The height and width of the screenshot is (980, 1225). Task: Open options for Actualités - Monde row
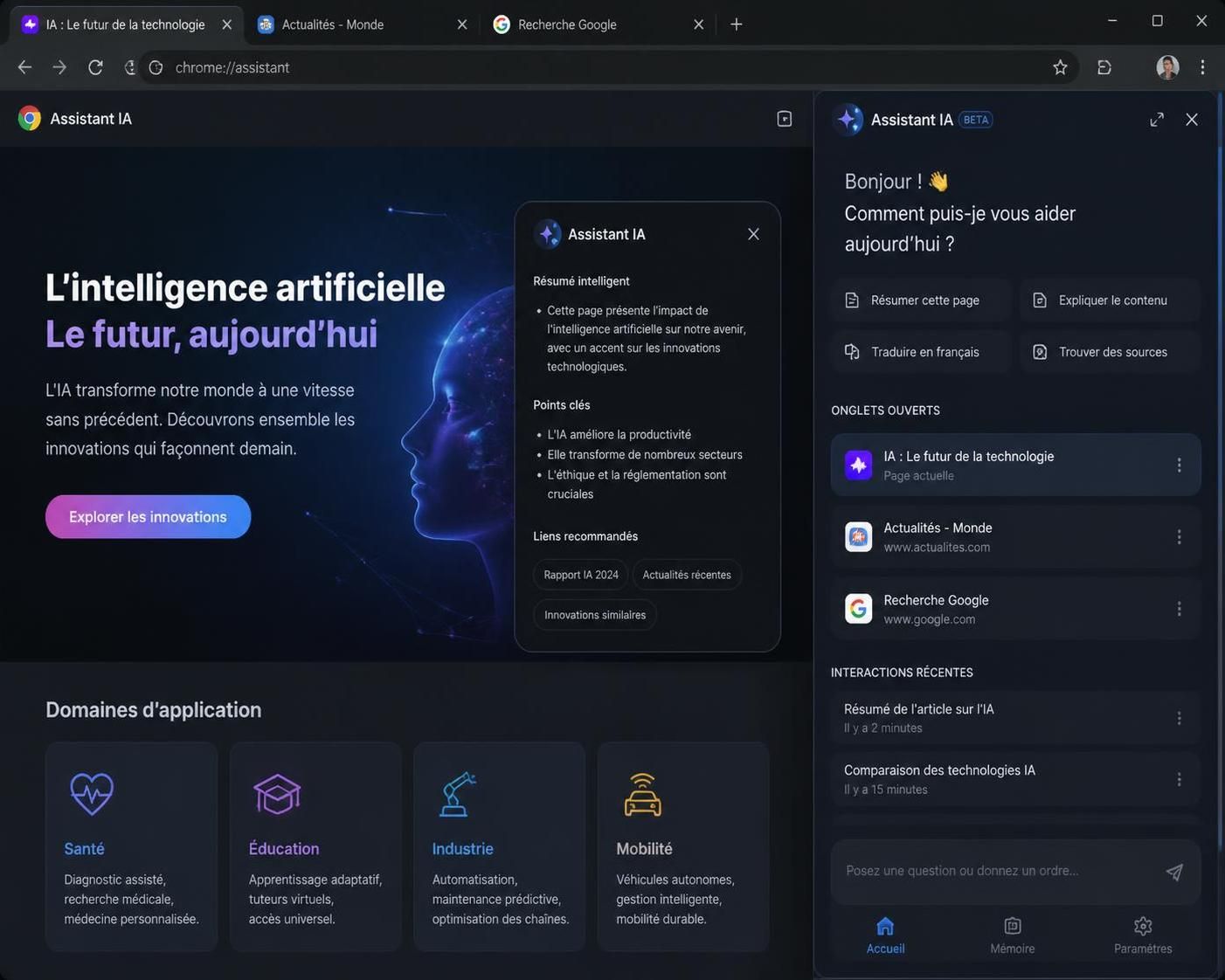(1179, 537)
